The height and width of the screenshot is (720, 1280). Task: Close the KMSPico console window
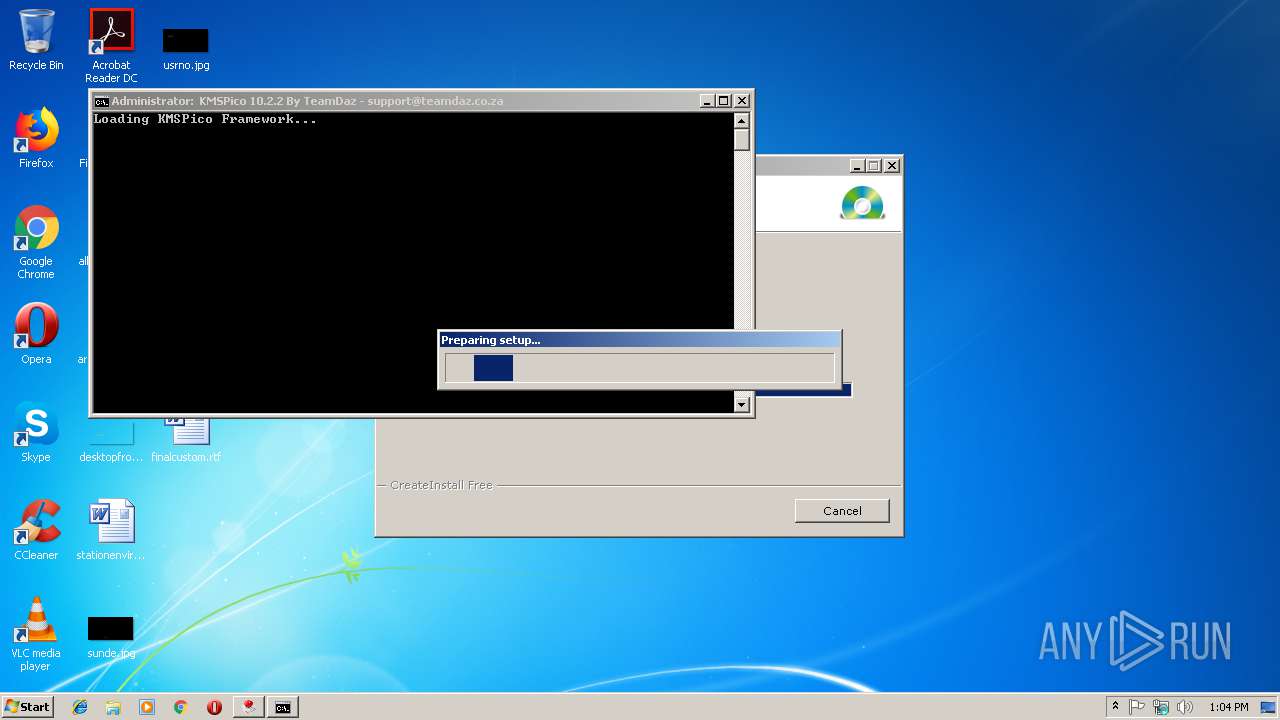coord(742,101)
